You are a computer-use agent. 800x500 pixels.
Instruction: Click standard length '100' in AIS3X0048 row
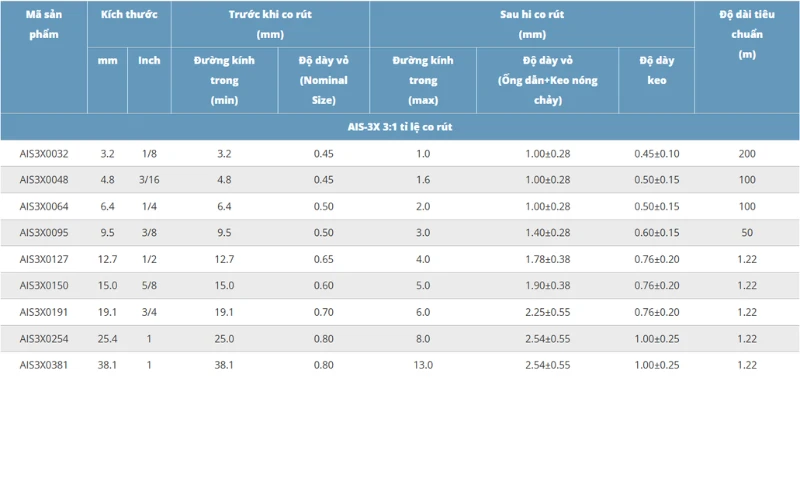pos(747,180)
